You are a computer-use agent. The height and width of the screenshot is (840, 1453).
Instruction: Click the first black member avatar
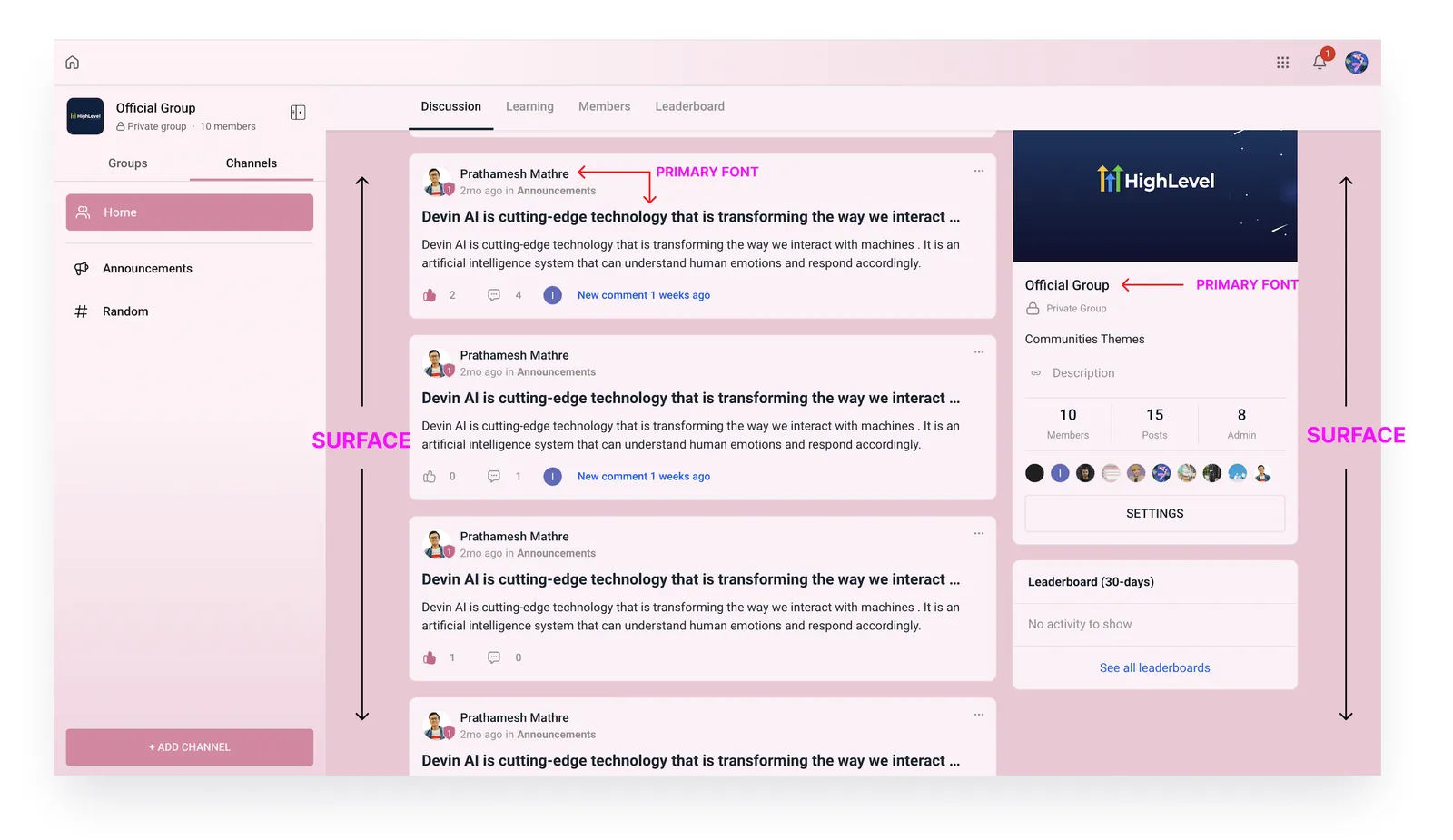[1034, 473]
